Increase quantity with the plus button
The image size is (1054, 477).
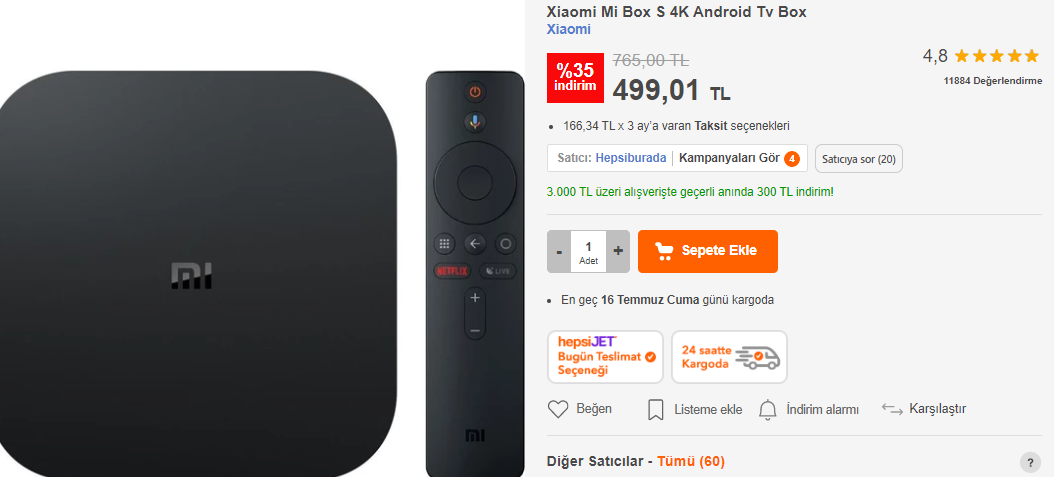tap(618, 251)
